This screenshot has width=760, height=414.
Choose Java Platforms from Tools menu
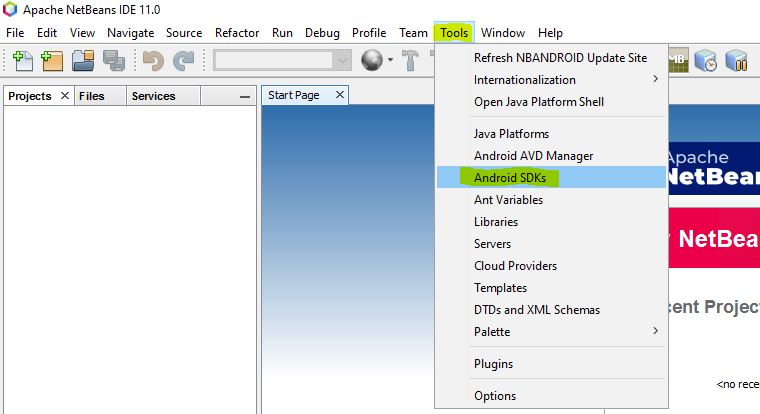click(552, 134)
